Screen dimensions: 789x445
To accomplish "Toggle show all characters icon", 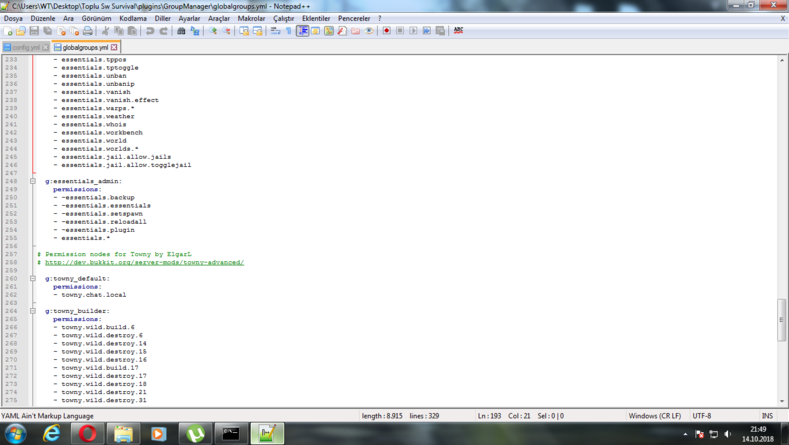I will 289,31.
